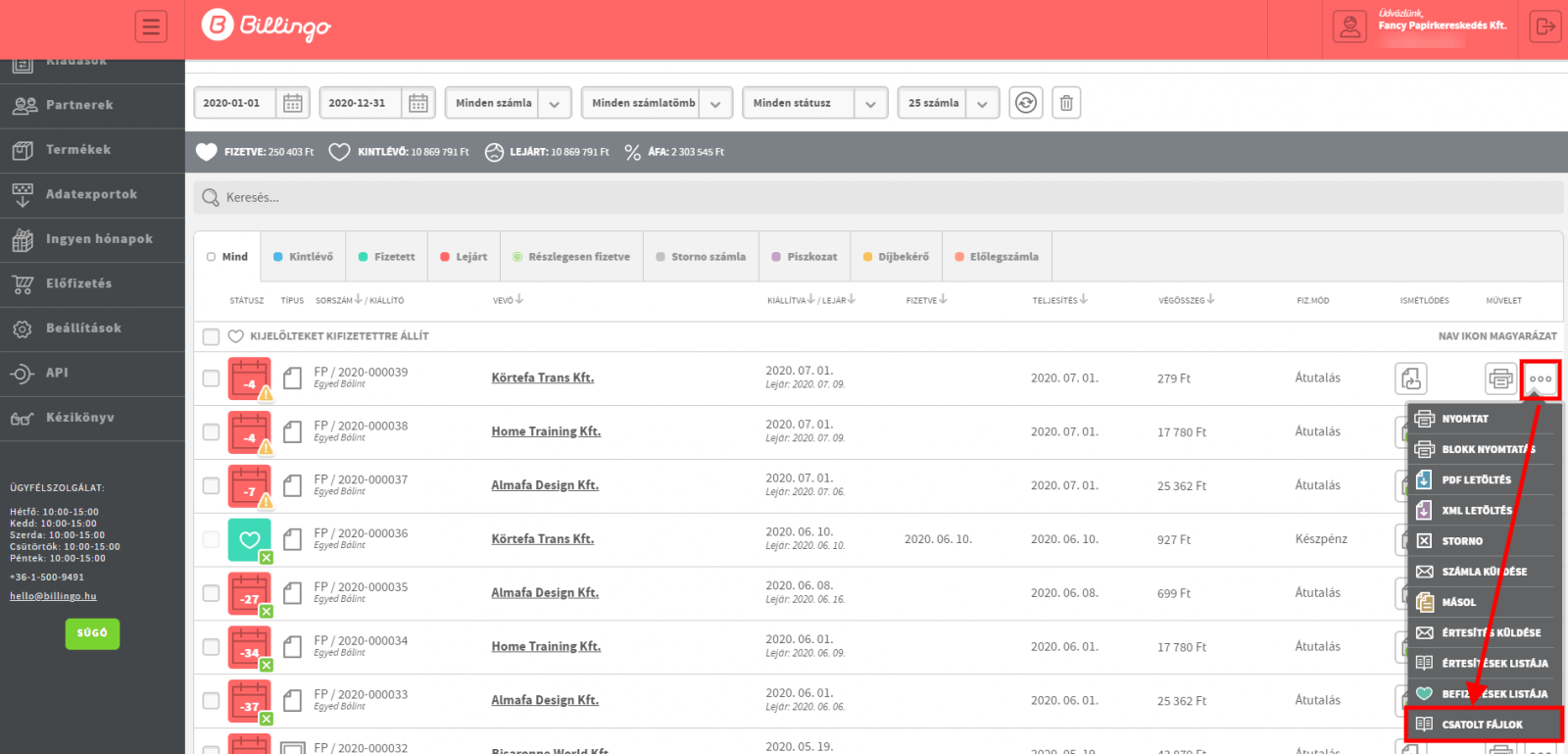Click the heart icon next to Kijelölteket kifizetettre állít
1568x754 pixels.
[235, 336]
